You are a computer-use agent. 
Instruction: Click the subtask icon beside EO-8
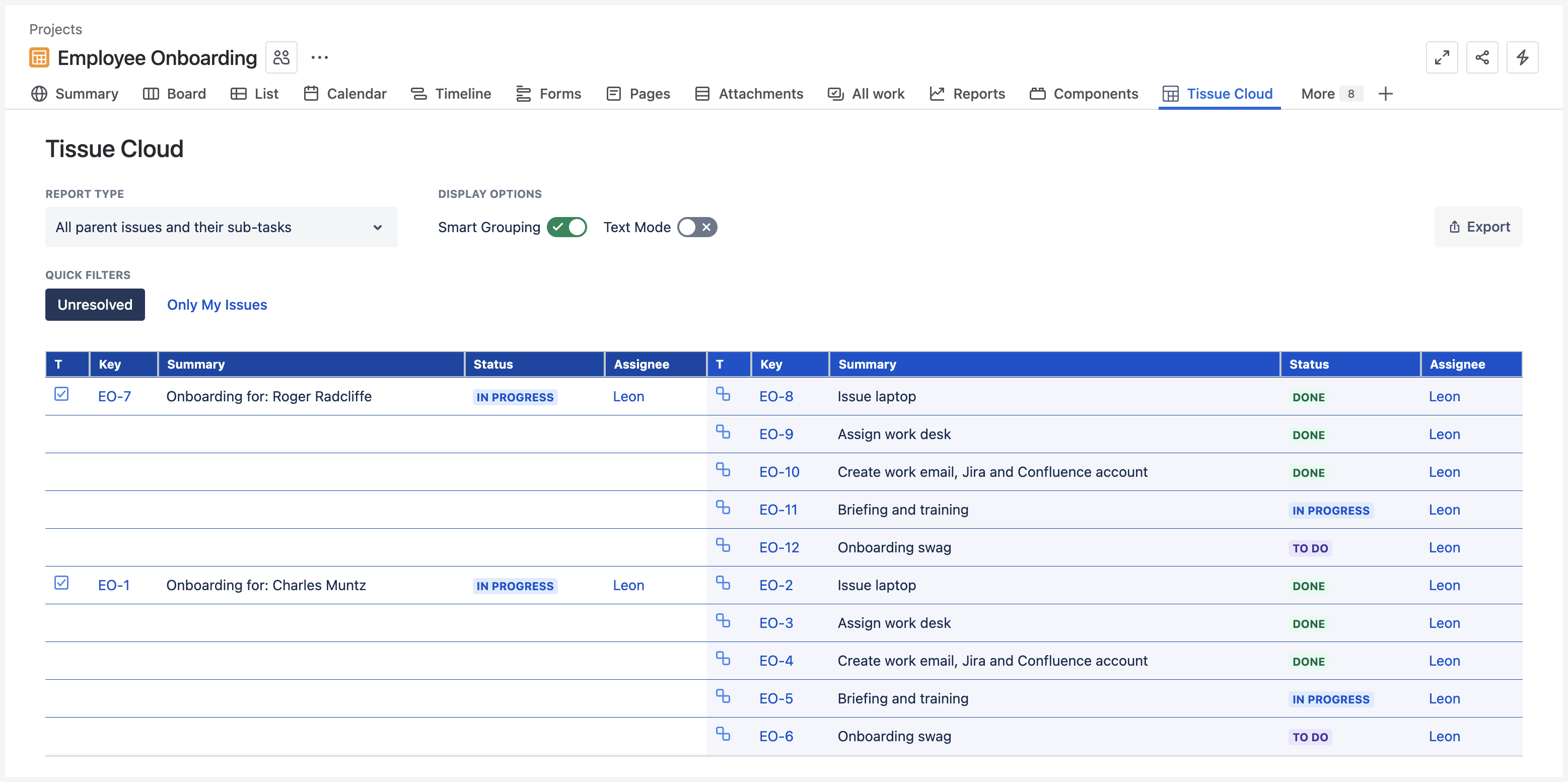coord(724,395)
